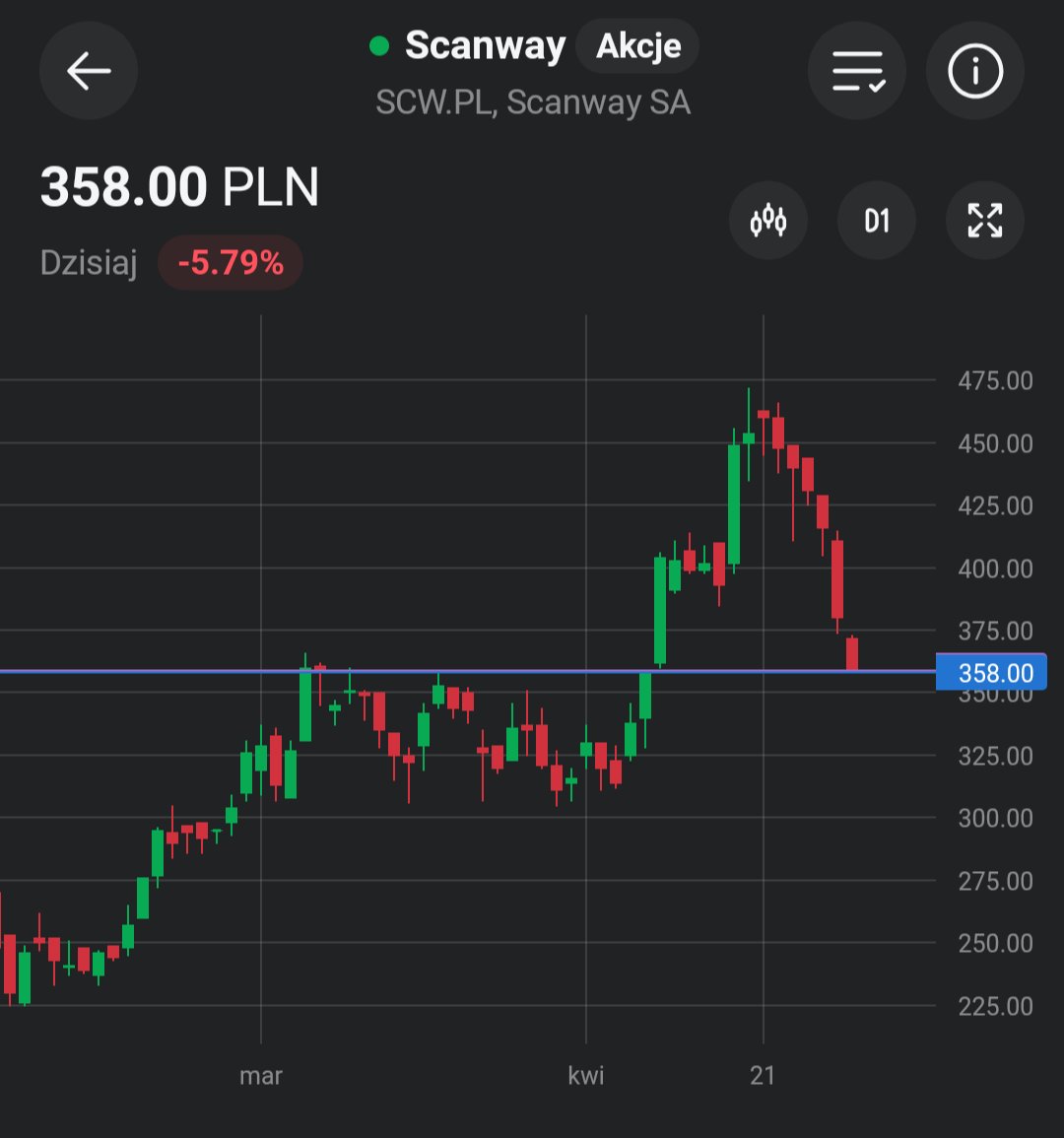
Task: Tap the 475.00 axis value
Action: (995, 380)
